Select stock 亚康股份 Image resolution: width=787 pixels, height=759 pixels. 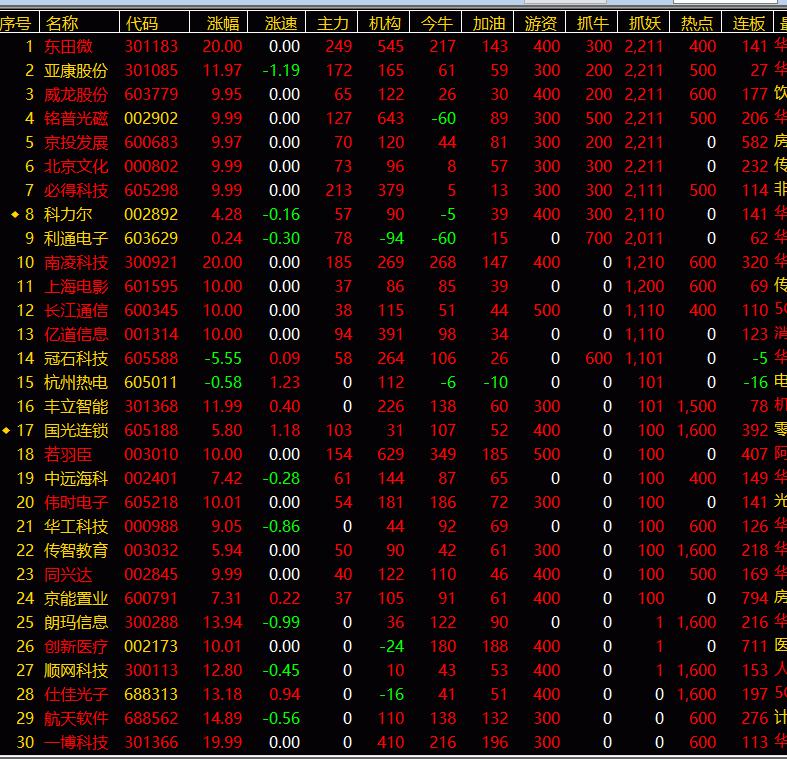click(x=76, y=71)
